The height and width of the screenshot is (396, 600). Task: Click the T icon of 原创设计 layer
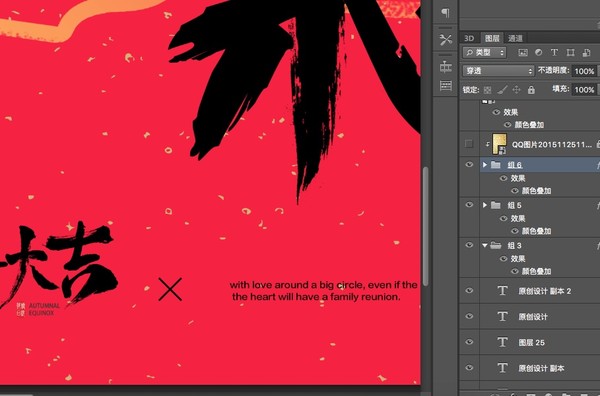coord(502,316)
